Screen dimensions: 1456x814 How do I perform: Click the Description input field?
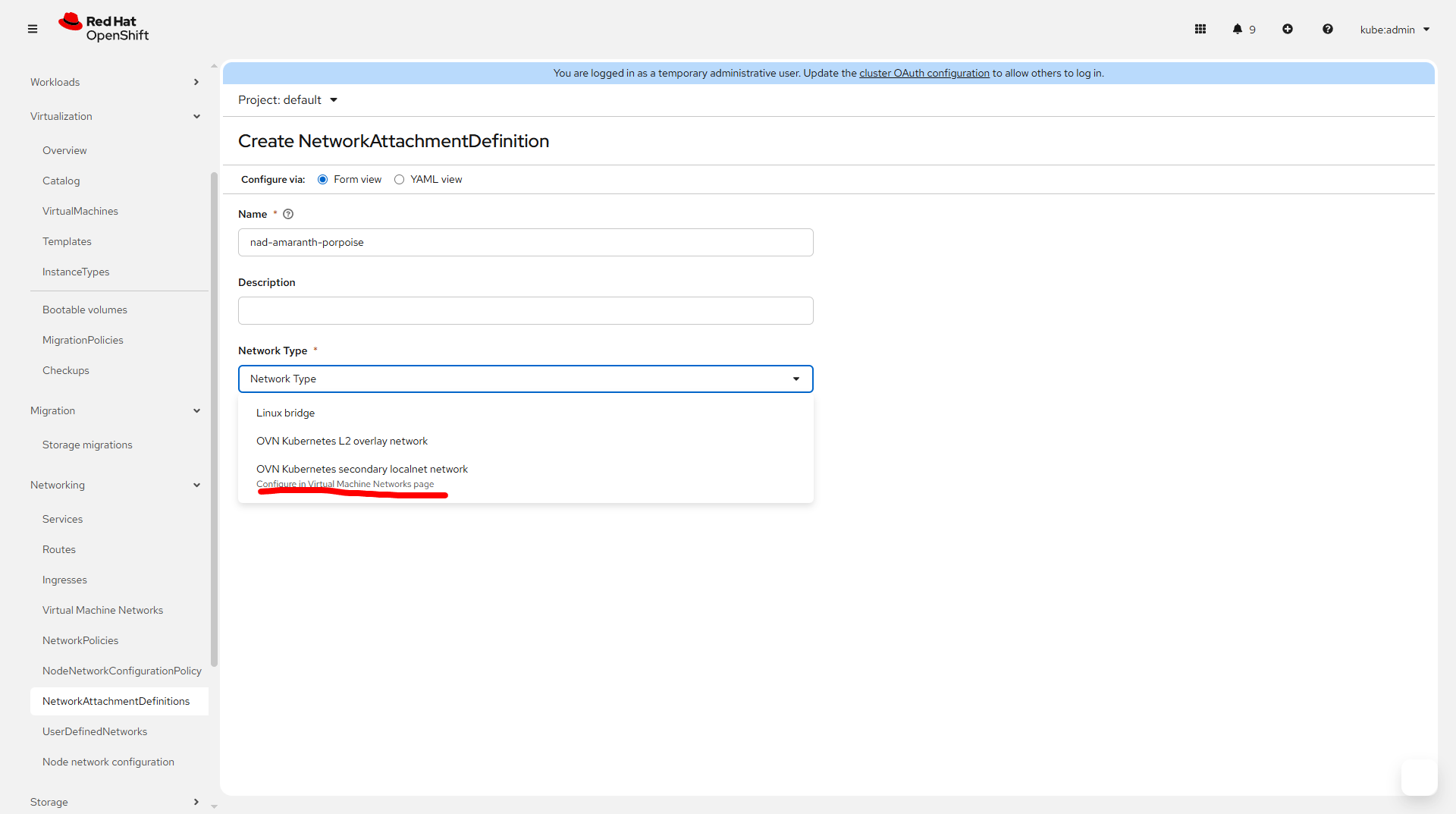coord(526,311)
